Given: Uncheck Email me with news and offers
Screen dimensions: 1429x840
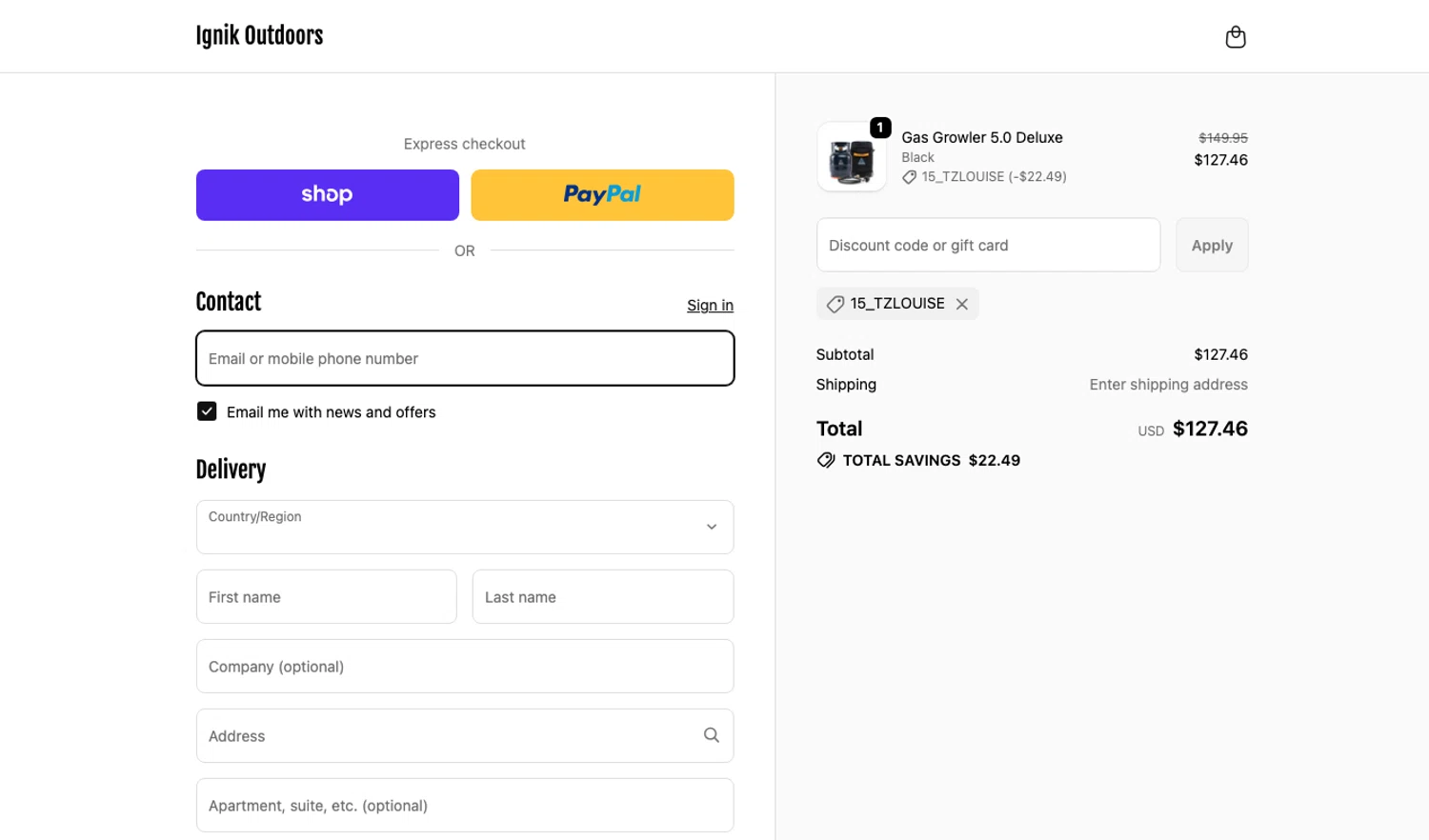Looking at the screenshot, I should pos(207,411).
